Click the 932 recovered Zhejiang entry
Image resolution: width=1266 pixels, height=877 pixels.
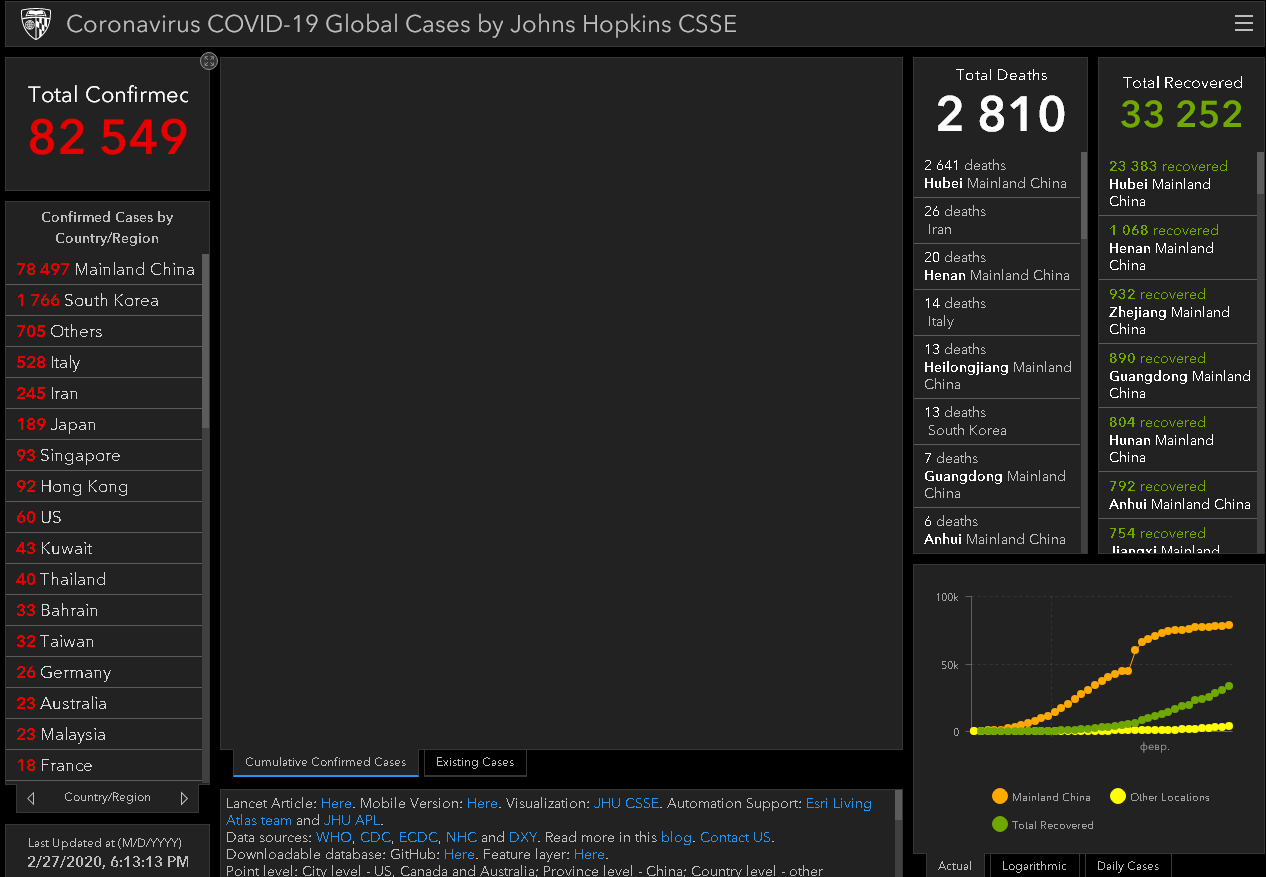coord(1177,312)
